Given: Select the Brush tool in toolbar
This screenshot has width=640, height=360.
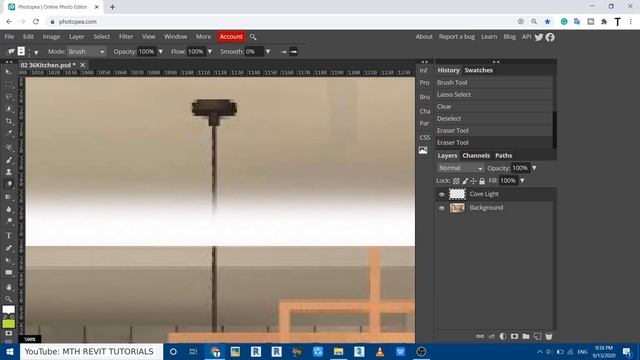Looking at the screenshot, I should click(x=9, y=160).
